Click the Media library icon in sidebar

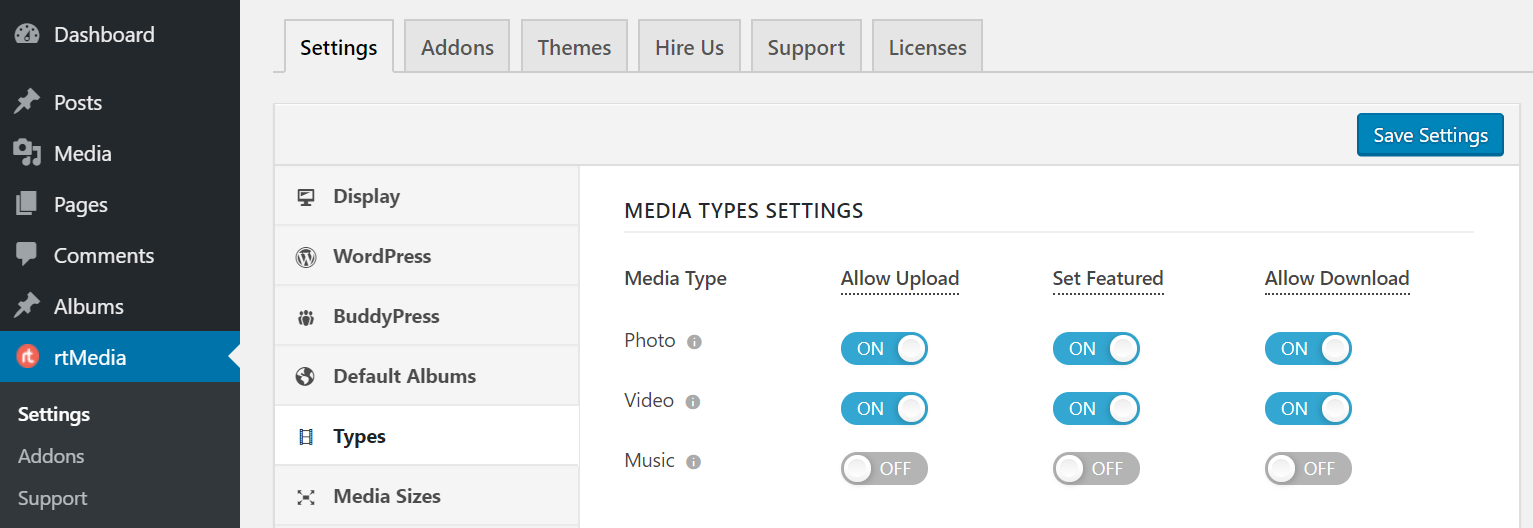pyautogui.click(x=27, y=153)
